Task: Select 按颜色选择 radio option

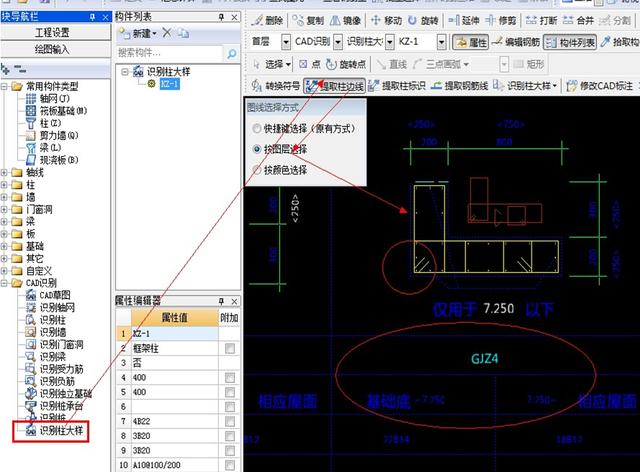Action: click(259, 169)
